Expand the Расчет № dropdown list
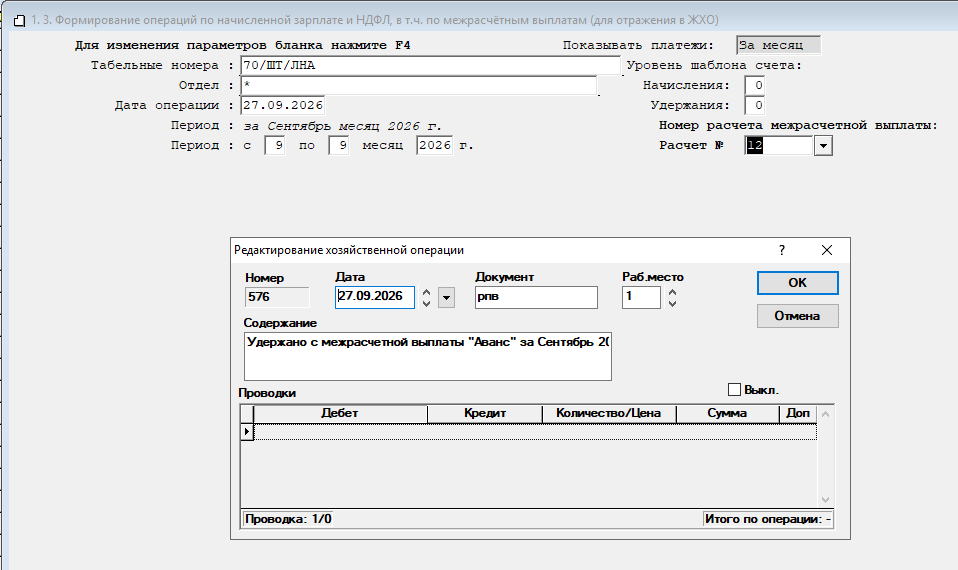Image resolution: width=958 pixels, height=570 pixels. (824, 145)
